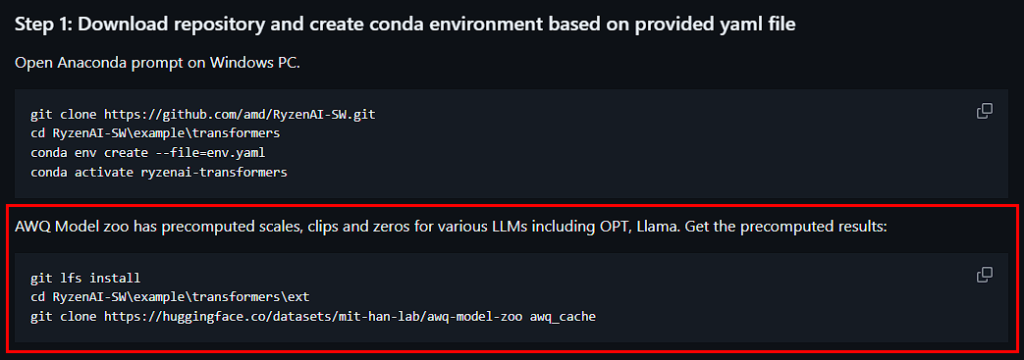The image size is (1024, 360).
Task: Click 'env.yaml' in the conda create command
Action: [237, 154]
